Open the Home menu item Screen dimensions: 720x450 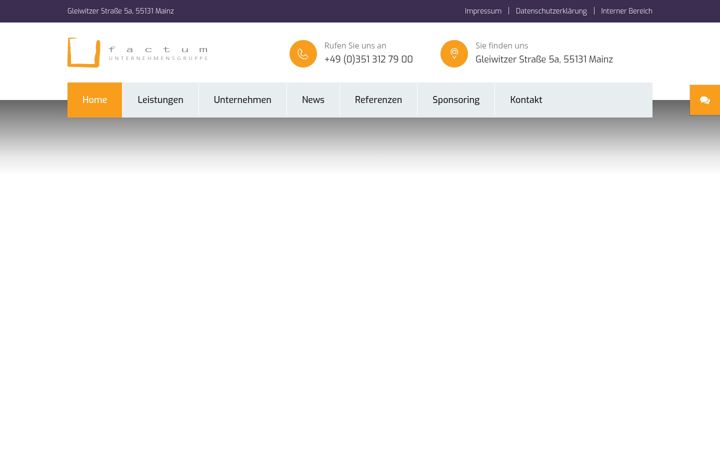coord(95,100)
